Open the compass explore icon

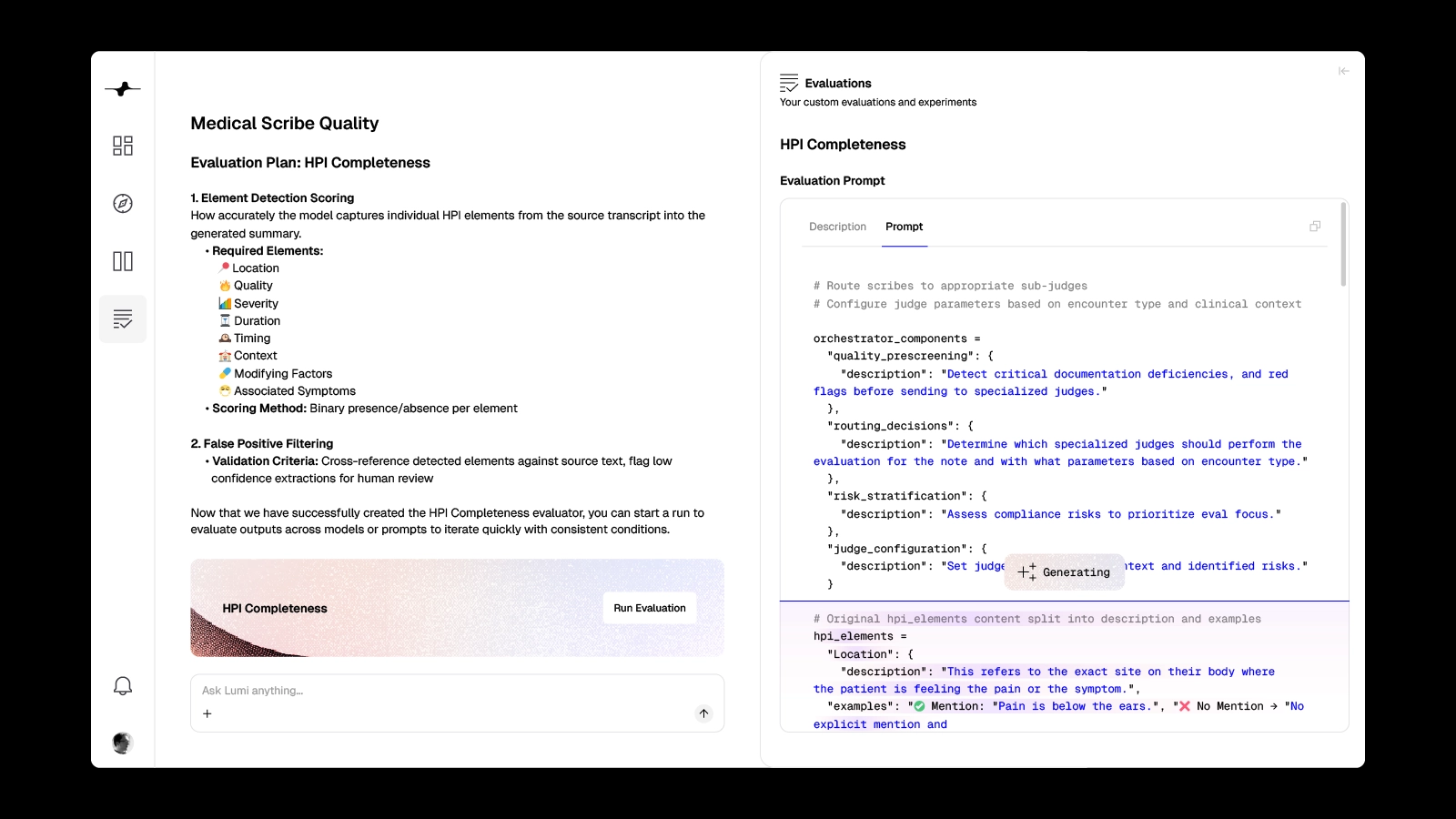(x=123, y=203)
